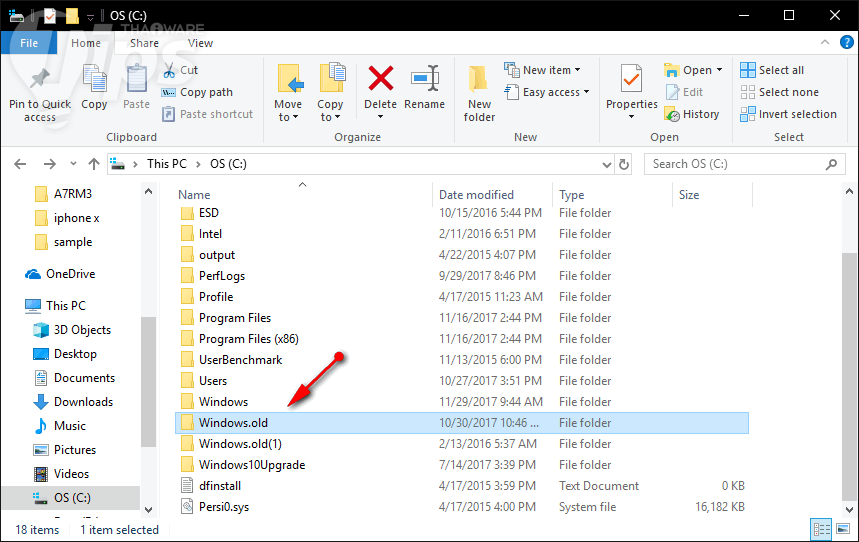
Task: Click the Properties checkmark icon
Action: [631, 80]
